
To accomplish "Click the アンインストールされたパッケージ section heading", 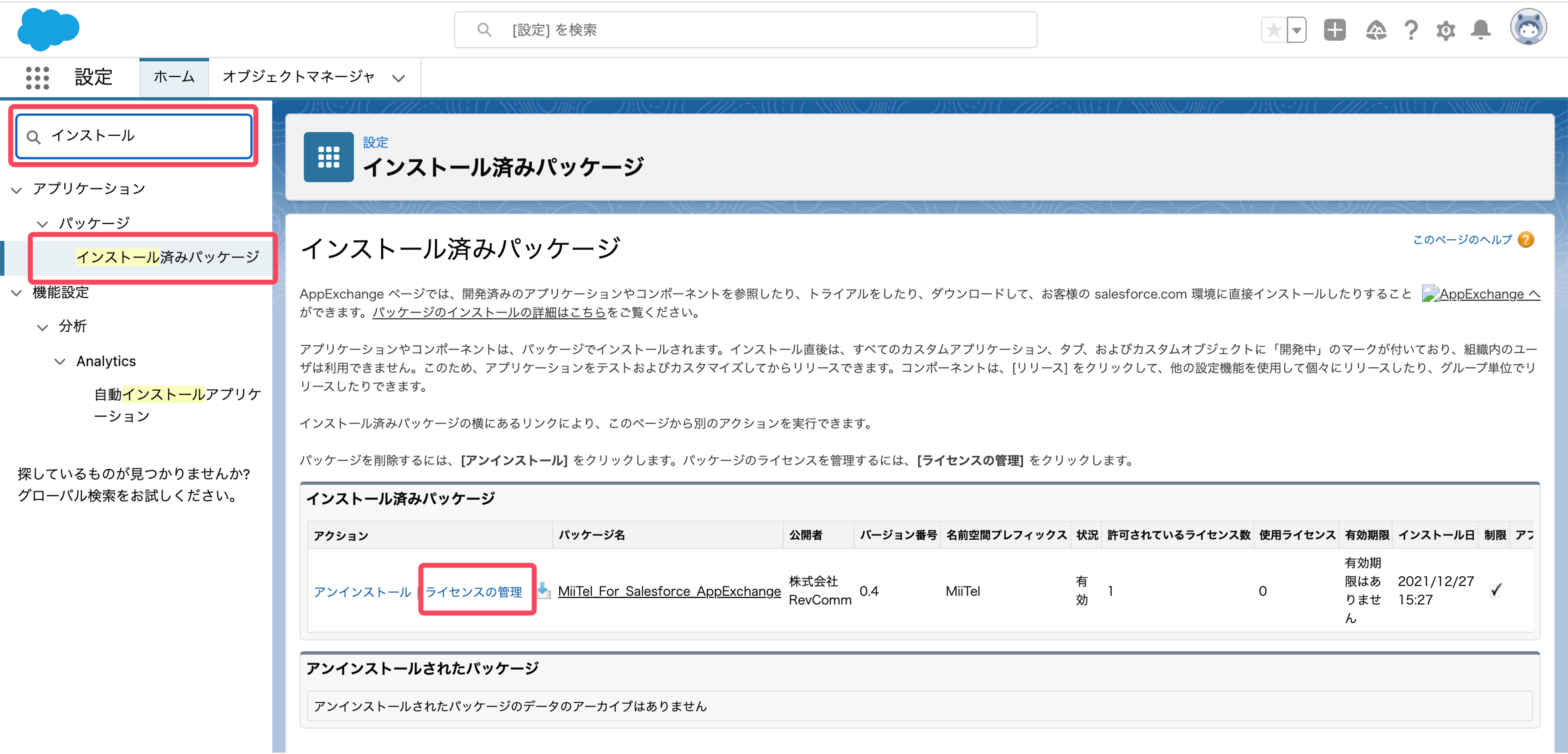I will point(422,668).
